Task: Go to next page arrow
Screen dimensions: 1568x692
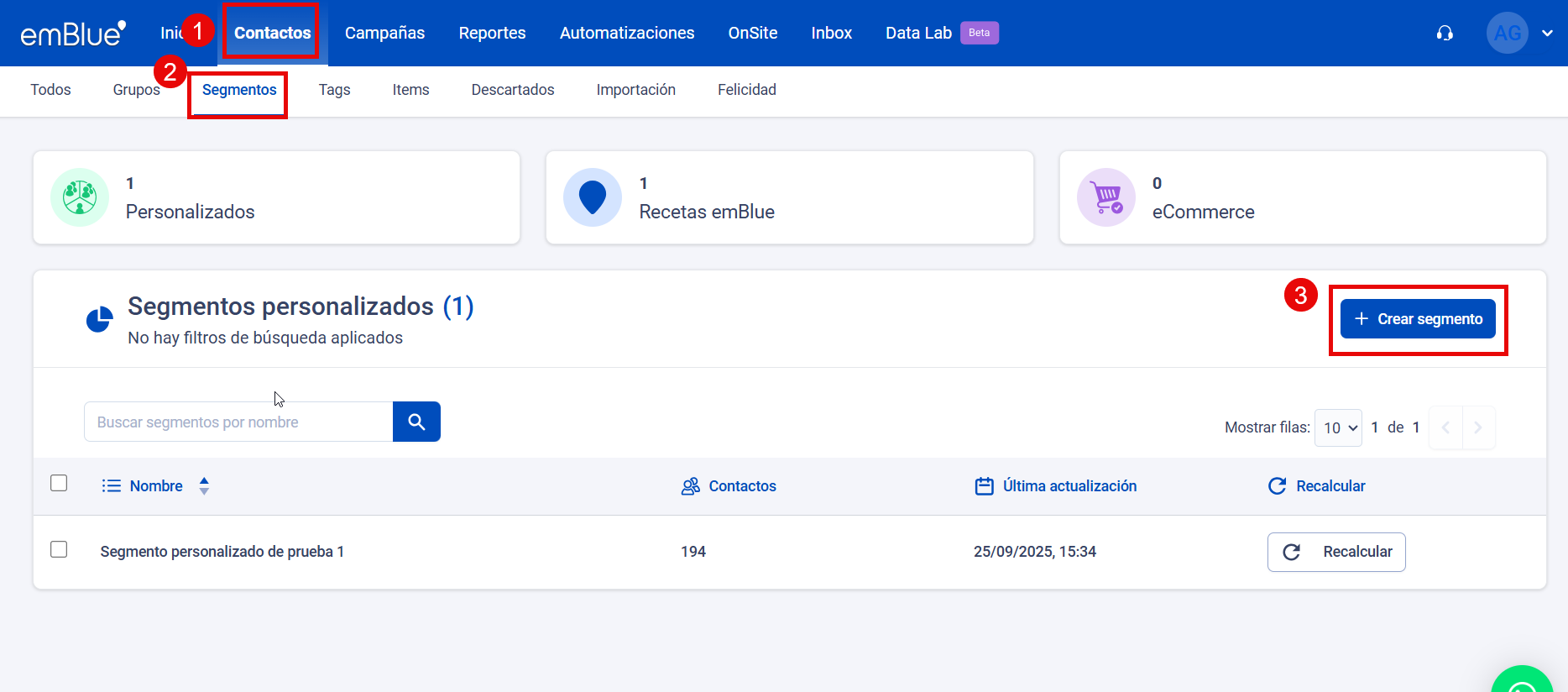Action: pyautogui.click(x=1478, y=427)
